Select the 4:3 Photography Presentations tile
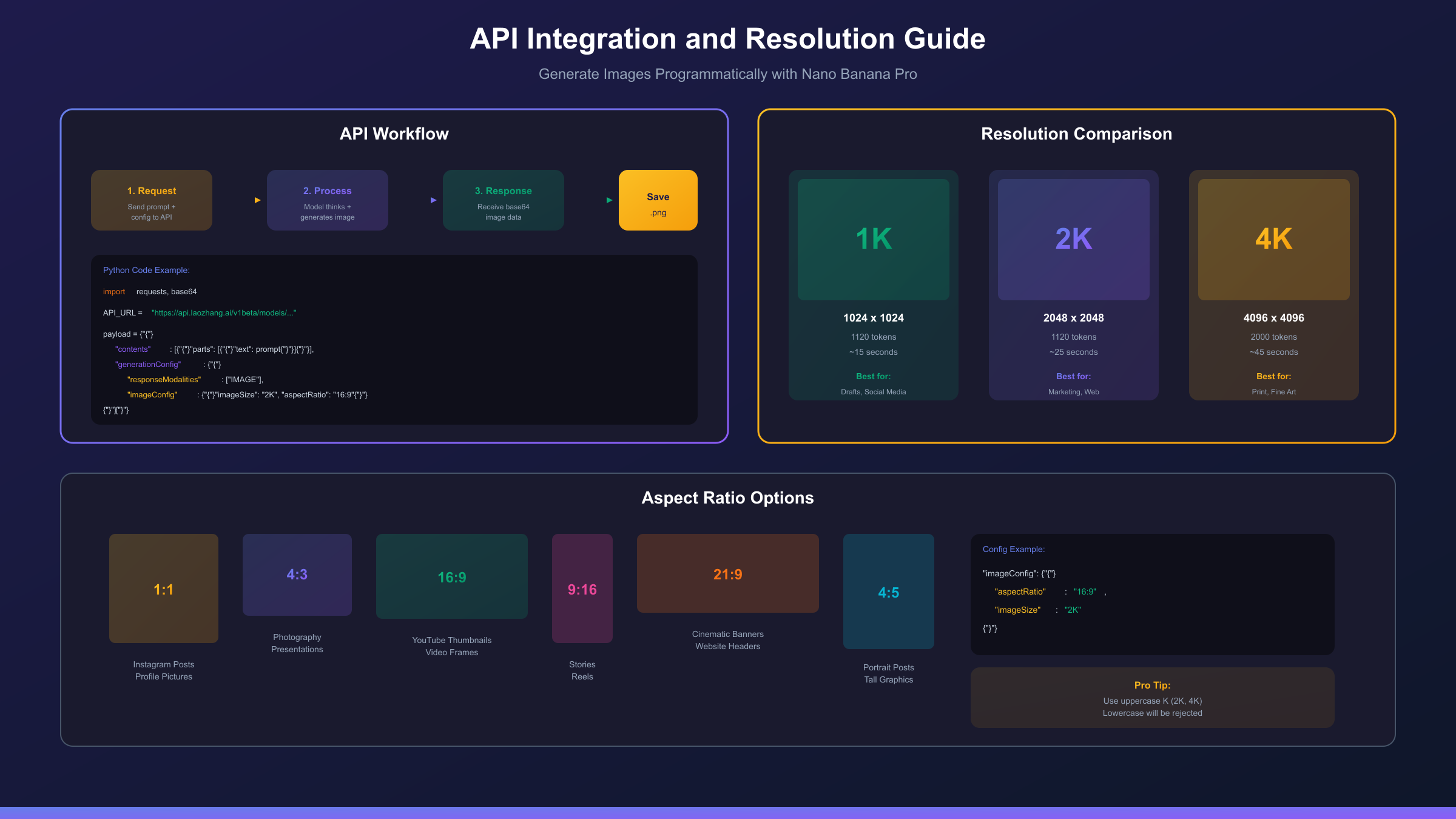This screenshot has width=1456, height=819. click(297, 574)
